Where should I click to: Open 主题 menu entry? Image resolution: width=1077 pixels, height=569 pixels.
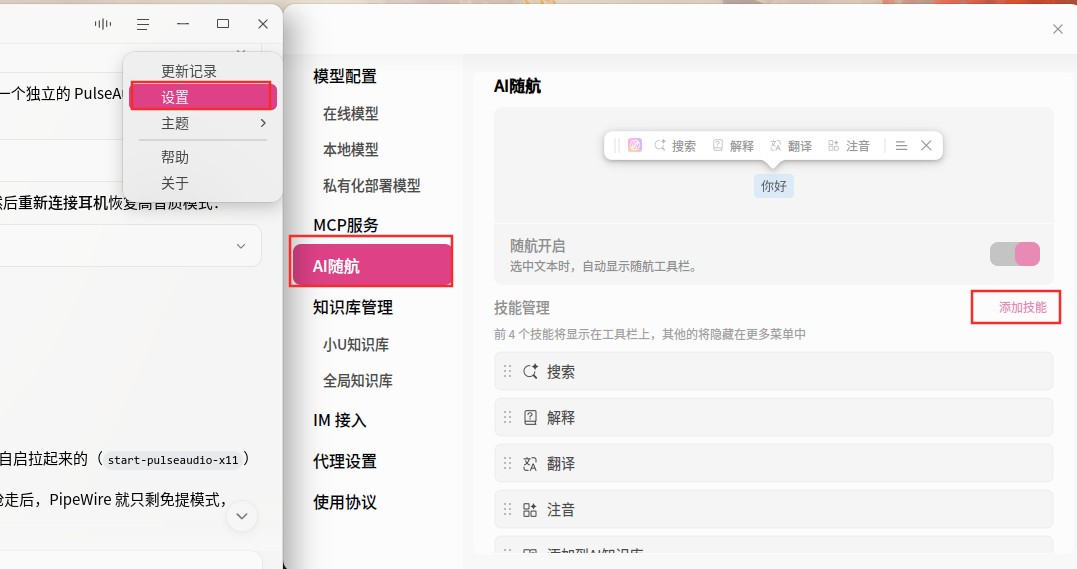point(203,123)
